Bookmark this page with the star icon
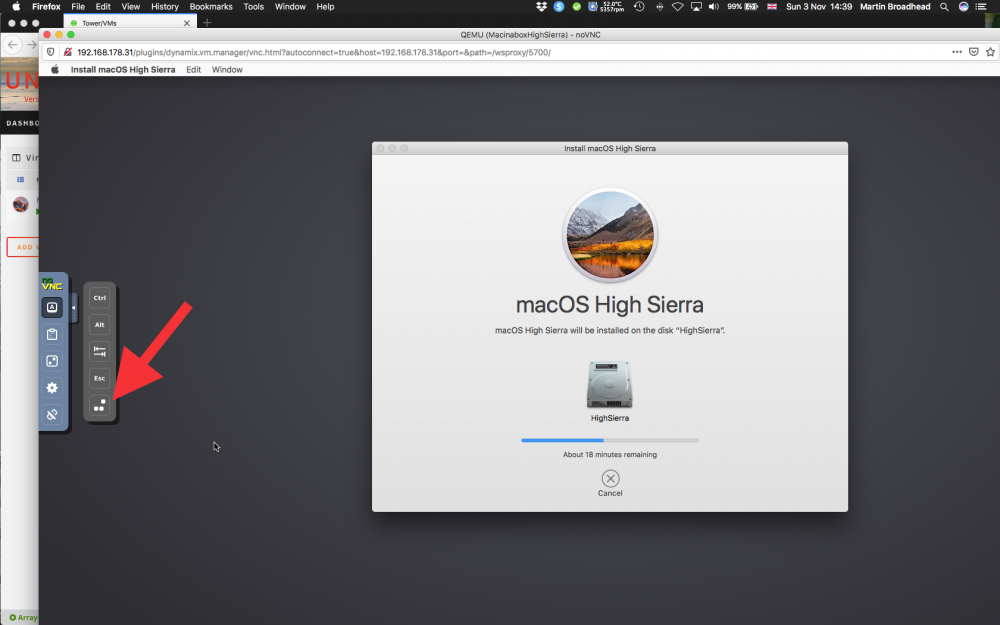1000x625 pixels. coord(990,52)
